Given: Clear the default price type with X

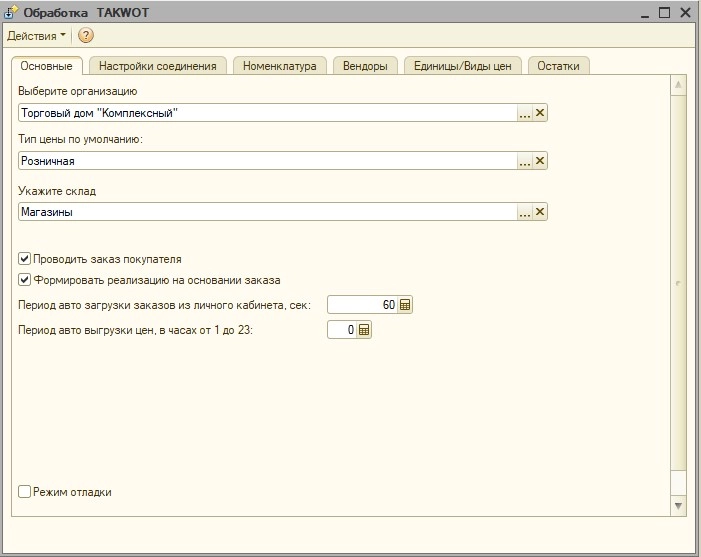Looking at the screenshot, I should [x=540, y=161].
